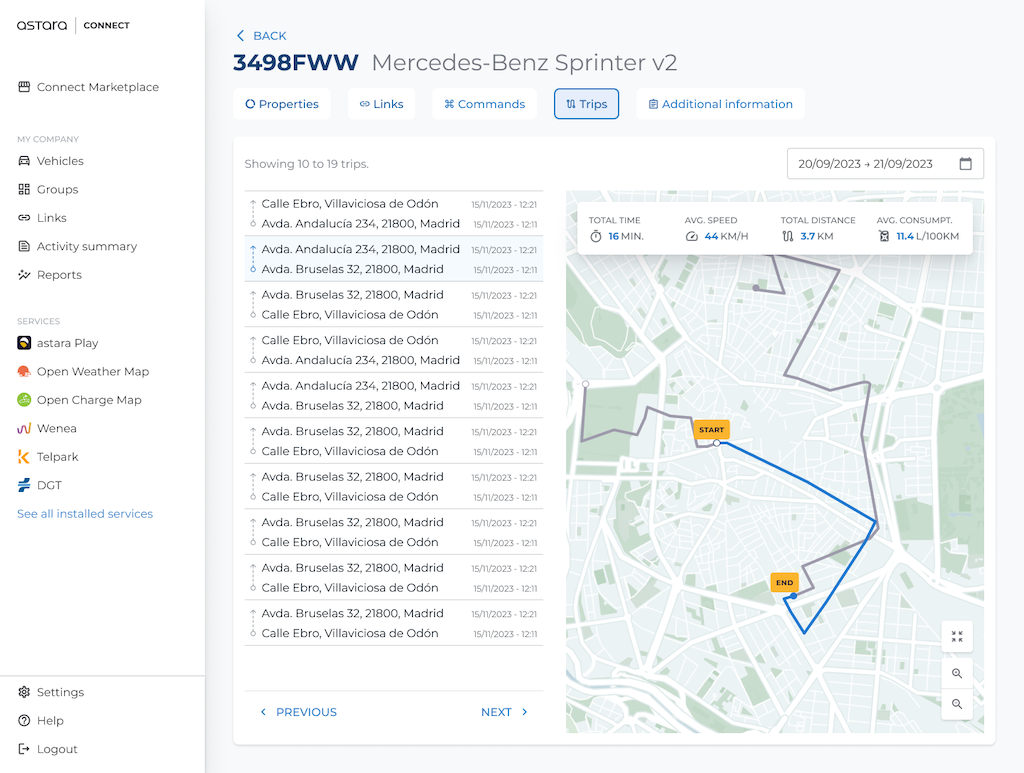Go to Vehicles in the sidebar

coord(60,161)
